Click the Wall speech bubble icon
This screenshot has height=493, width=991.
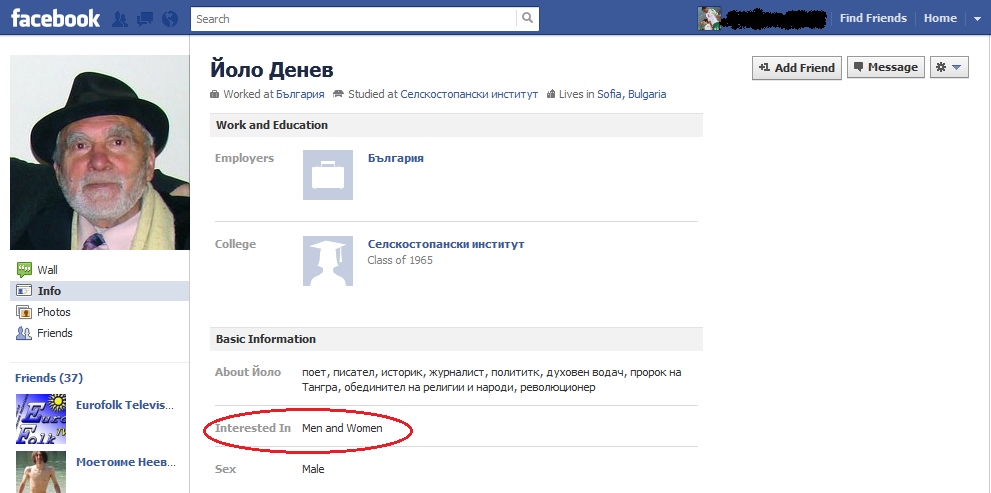tap(24, 270)
